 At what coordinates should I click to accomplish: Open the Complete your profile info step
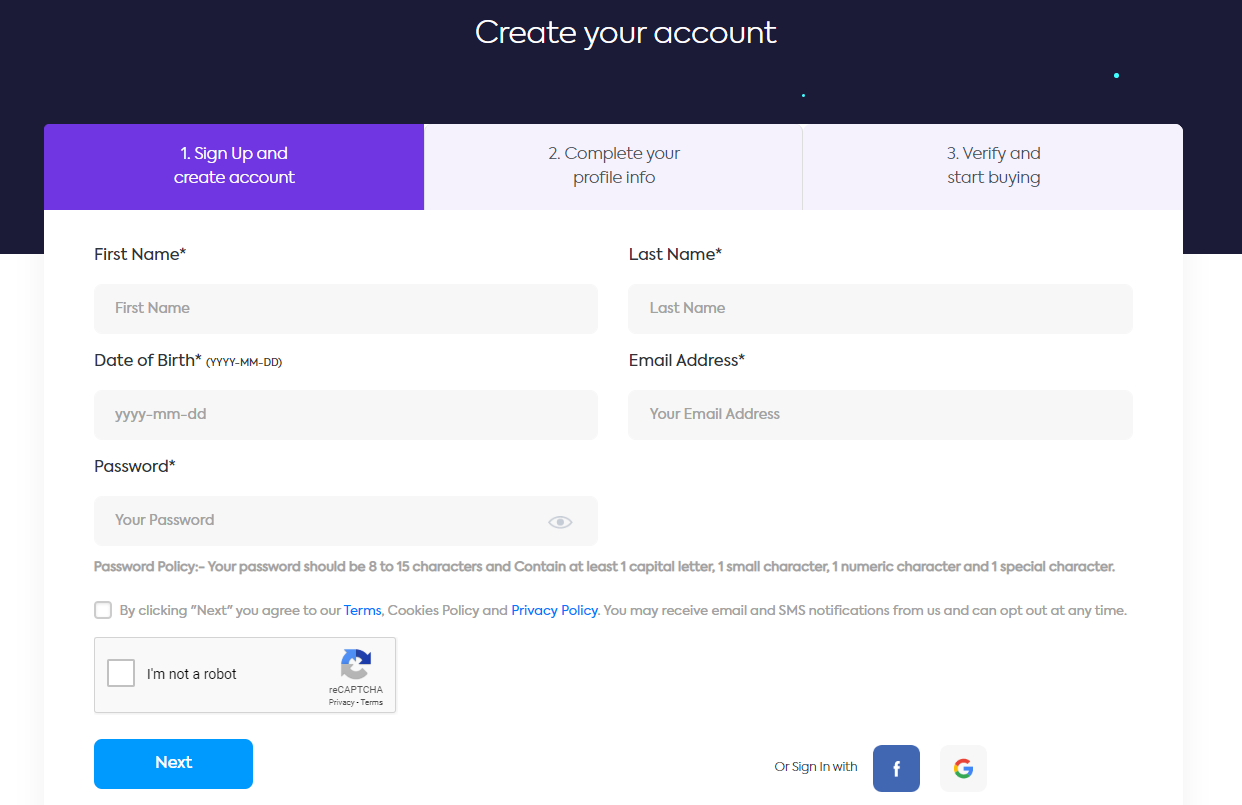[x=613, y=166]
